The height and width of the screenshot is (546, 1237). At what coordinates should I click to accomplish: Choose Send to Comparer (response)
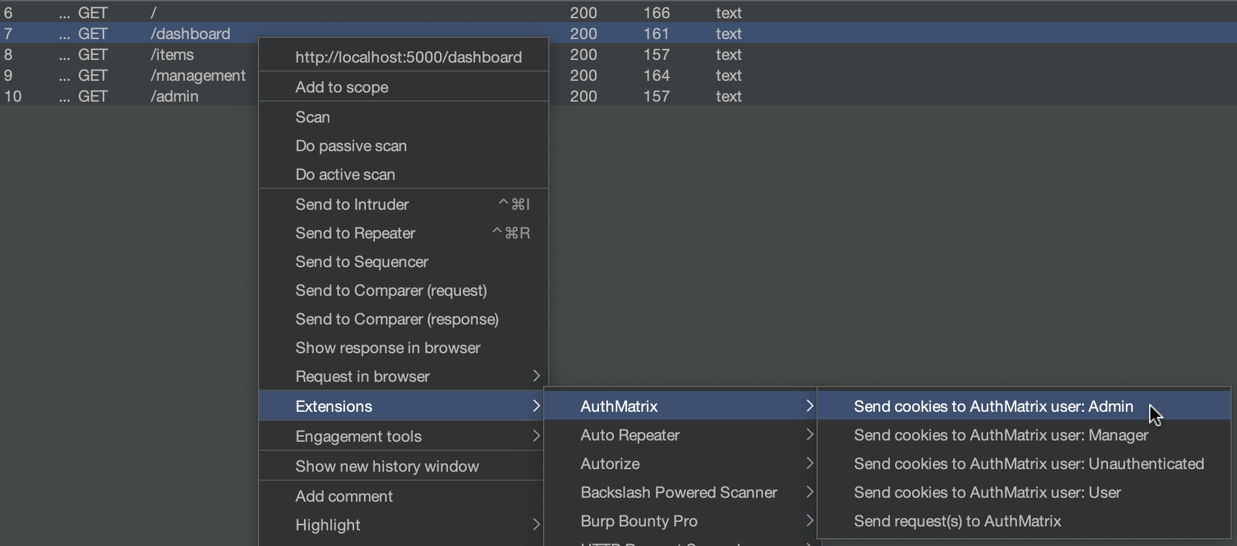click(403, 319)
